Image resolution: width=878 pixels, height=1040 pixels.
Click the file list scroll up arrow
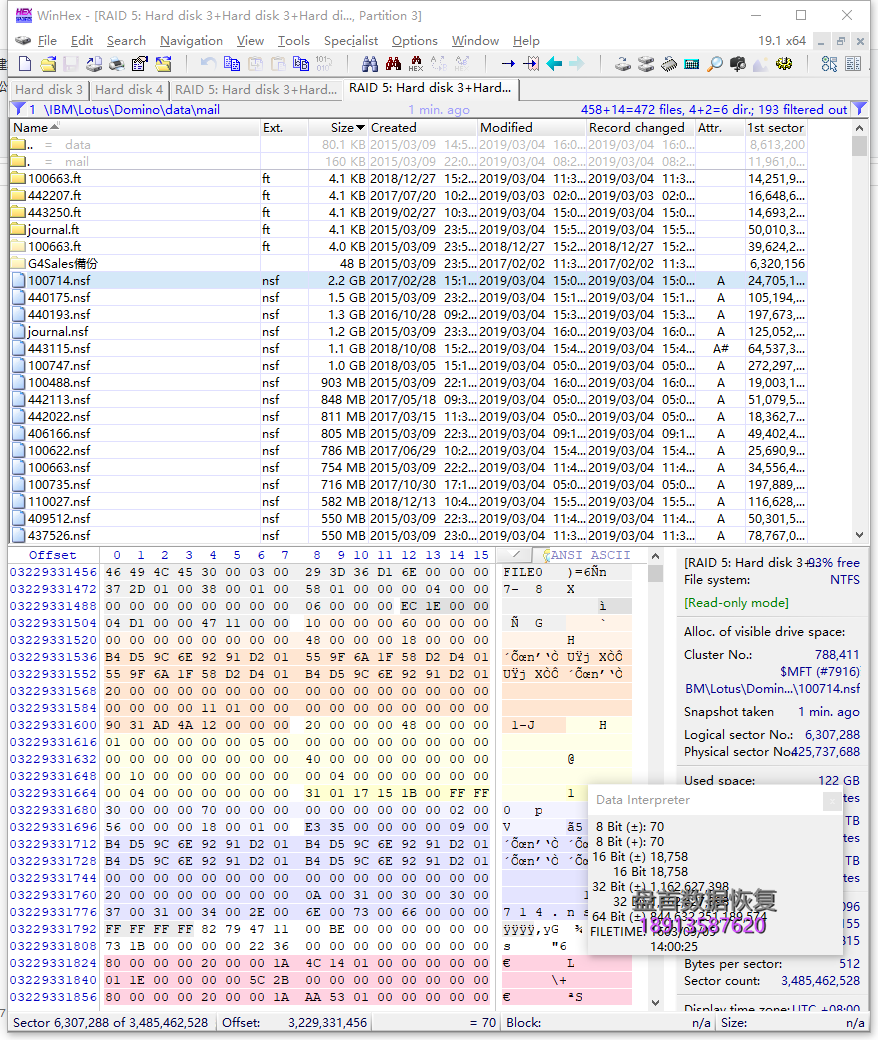[859, 128]
